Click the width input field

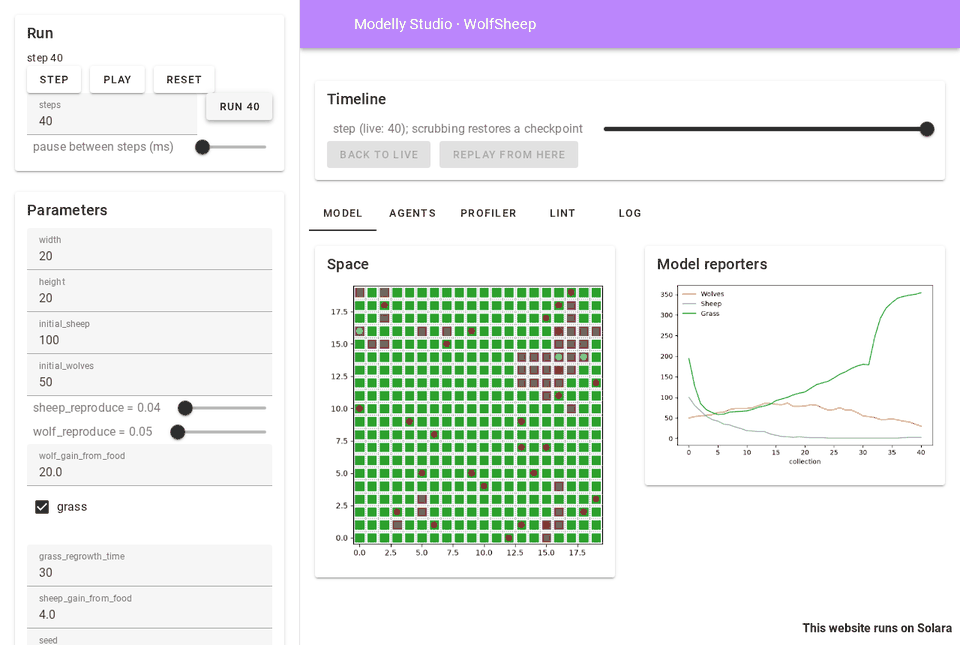click(x=149, y=249)
